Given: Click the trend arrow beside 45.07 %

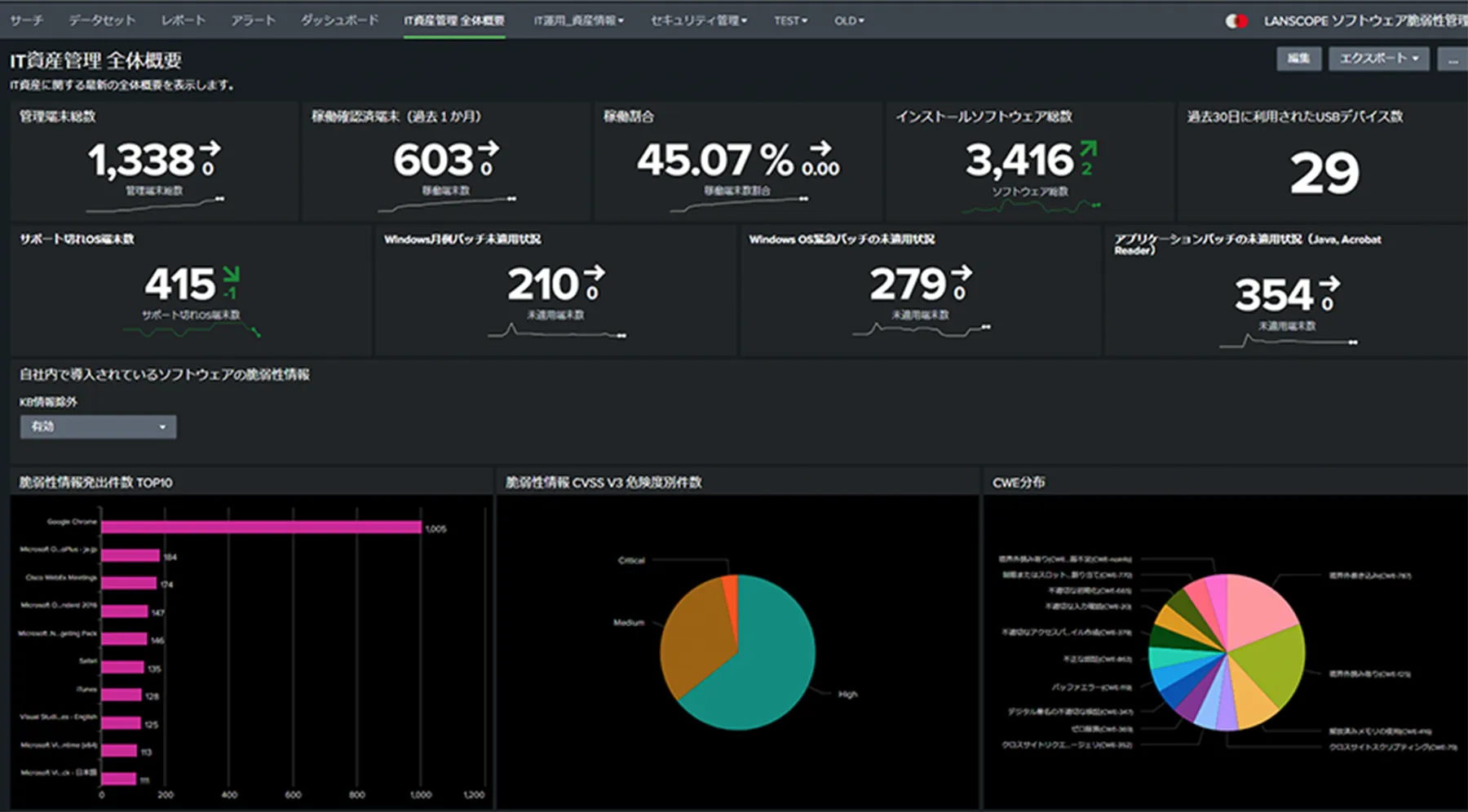Looking at the screenshot, I should pyautogui.click(x=820, y=148).
